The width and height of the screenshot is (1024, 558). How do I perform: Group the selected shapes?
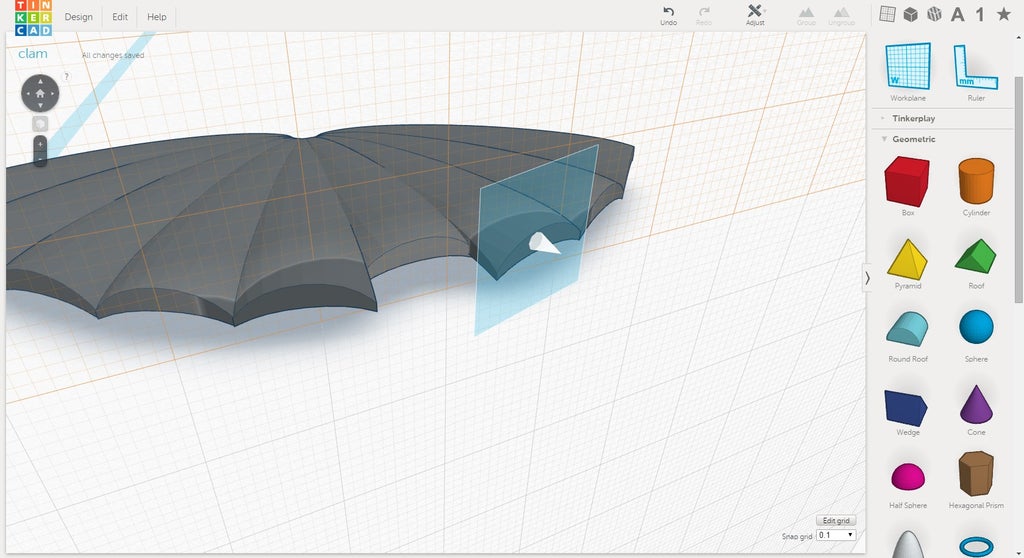coord(806,16)
